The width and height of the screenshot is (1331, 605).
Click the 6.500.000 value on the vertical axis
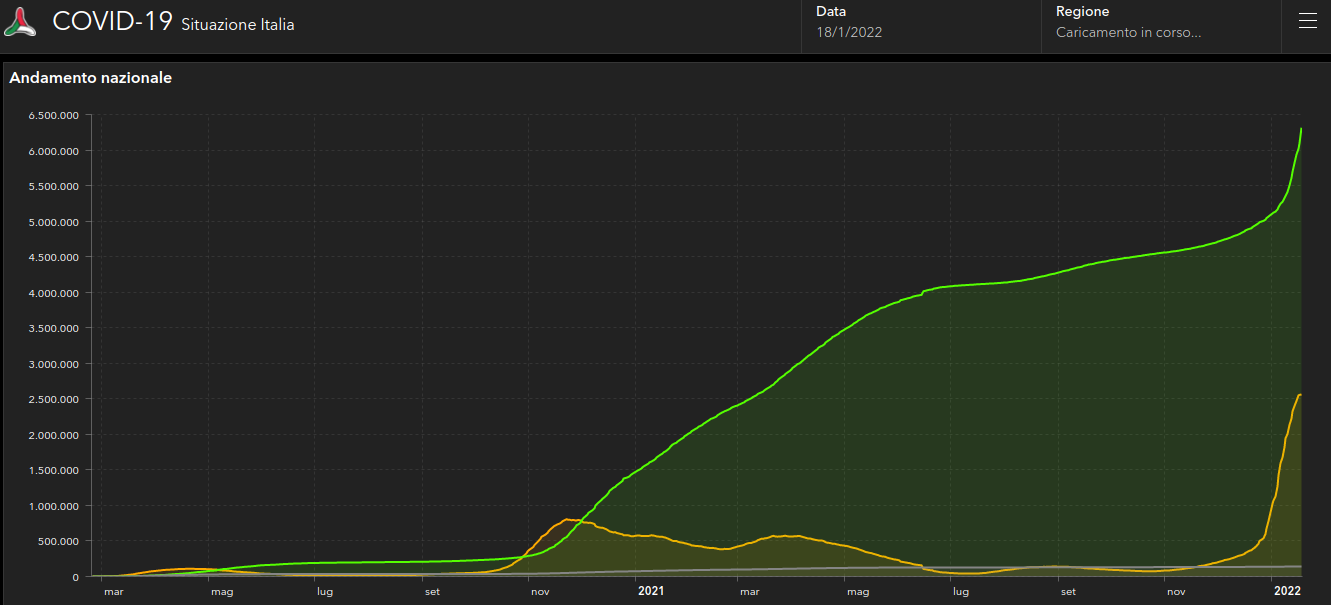[54, 115]
